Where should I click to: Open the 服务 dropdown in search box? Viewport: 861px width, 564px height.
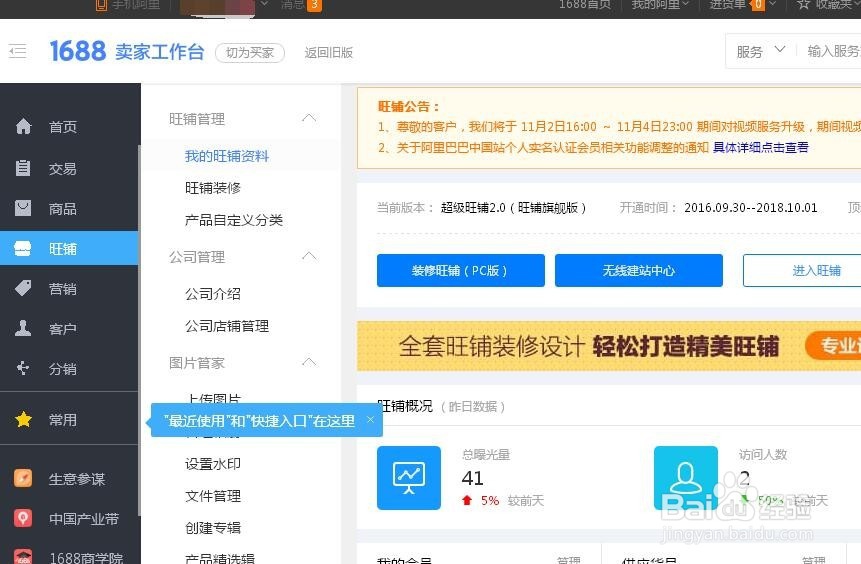pos(761,51)
